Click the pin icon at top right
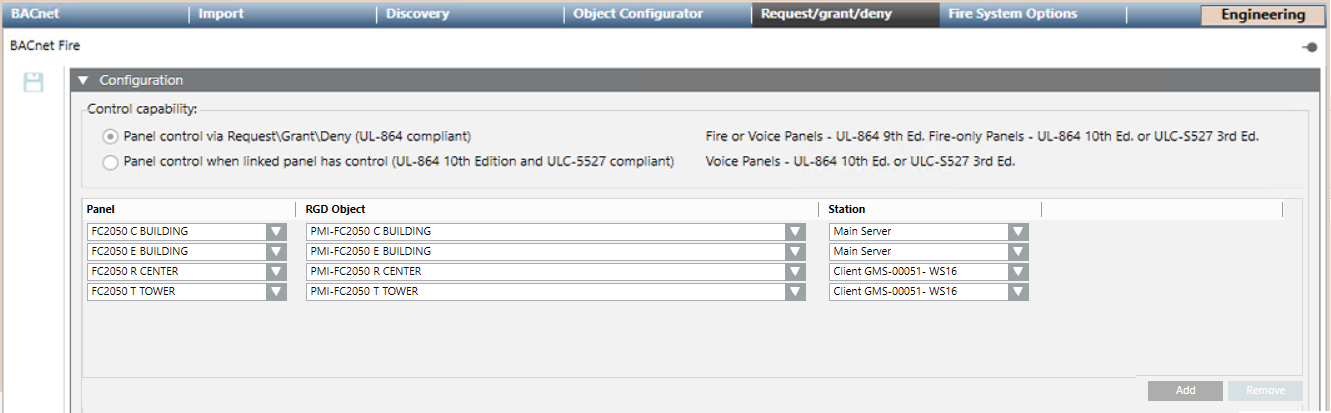Image resolution: width=1331 pixels, height=413 pixels. point(1310,47)
